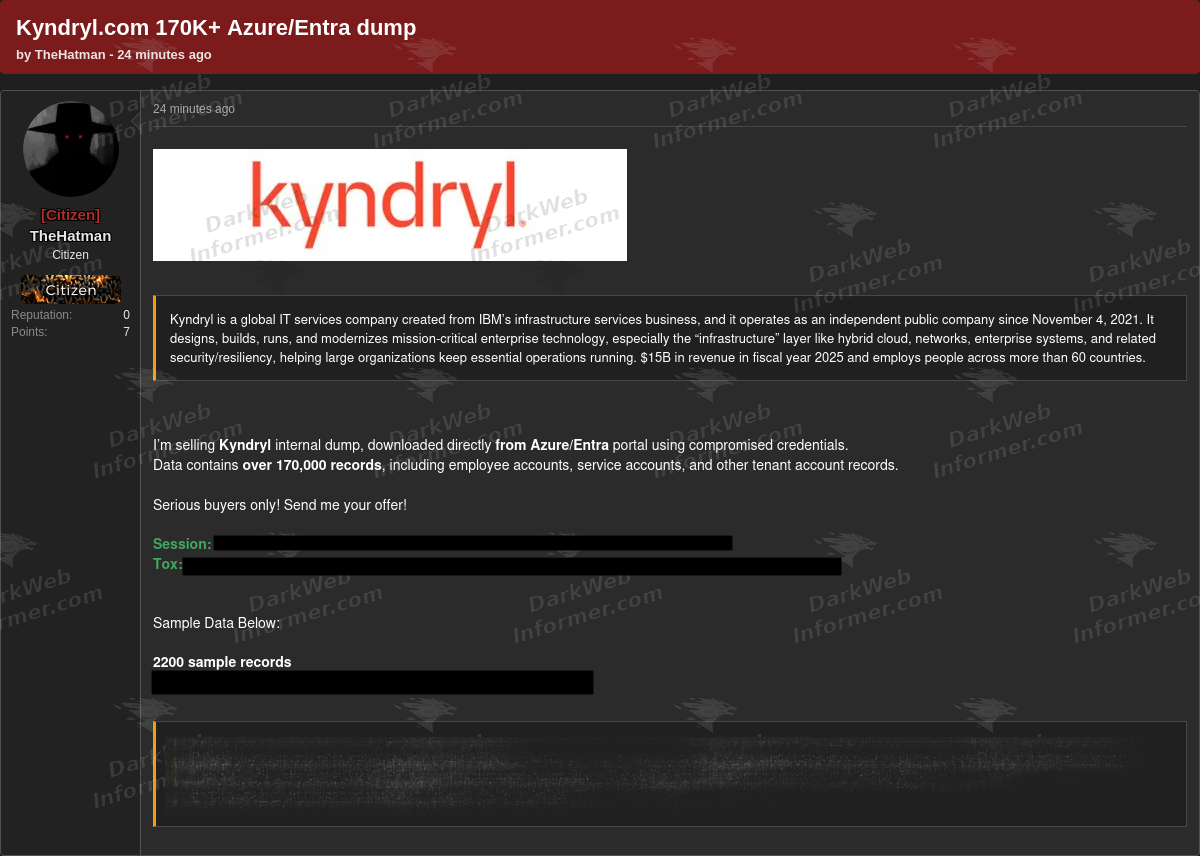Click the redacted Tox ID bar
Image resolution: width=1200 pixels, height=856 pixels.
pyautogui.click(x=512, y=566)
